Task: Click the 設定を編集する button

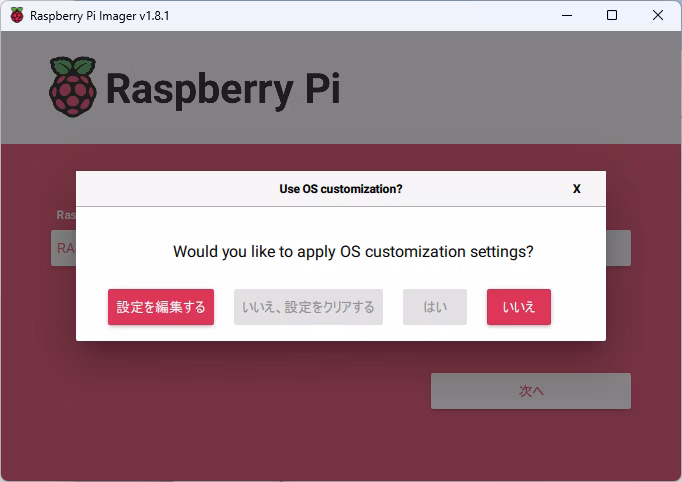Action: click(161, 307)
